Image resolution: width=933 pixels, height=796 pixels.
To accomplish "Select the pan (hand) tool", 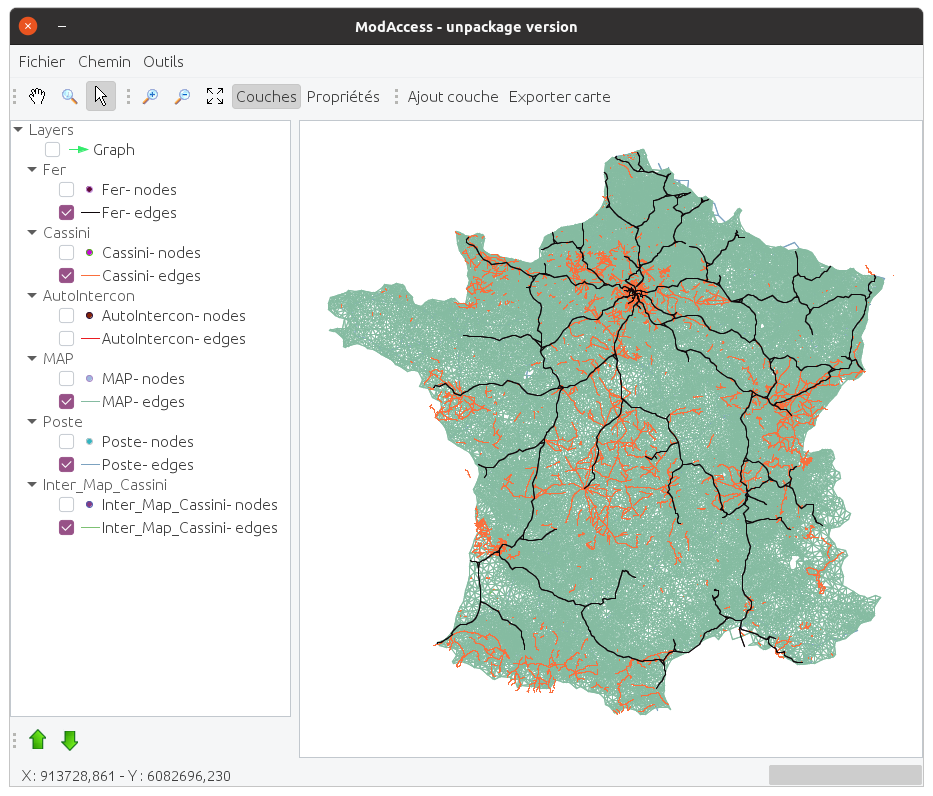I will pos(37,96).
